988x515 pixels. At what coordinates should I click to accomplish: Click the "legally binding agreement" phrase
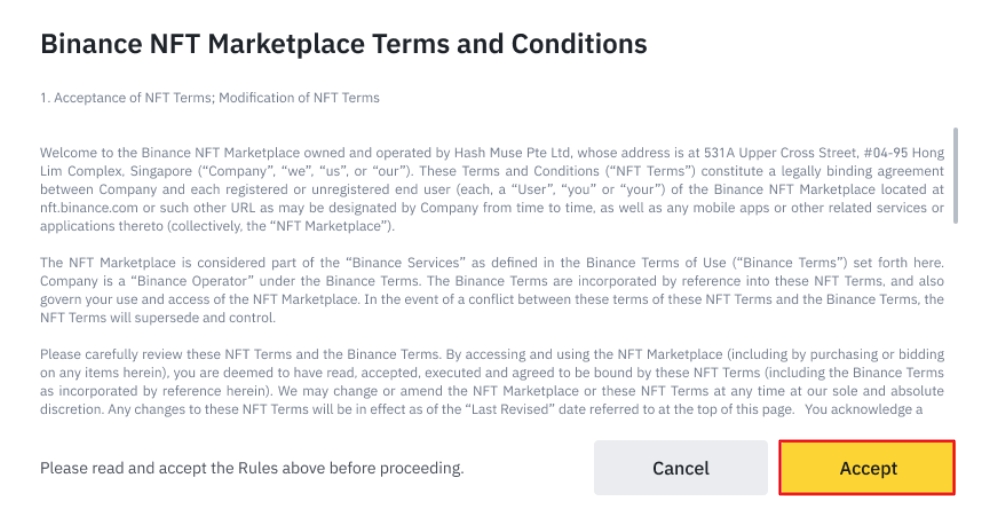click(x=867, y=171)
